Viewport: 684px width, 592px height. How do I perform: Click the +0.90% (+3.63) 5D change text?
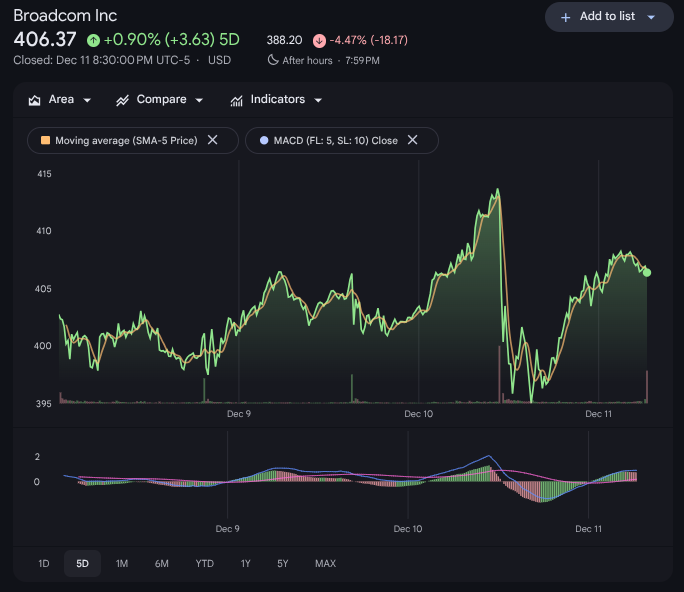coord(172,40)
